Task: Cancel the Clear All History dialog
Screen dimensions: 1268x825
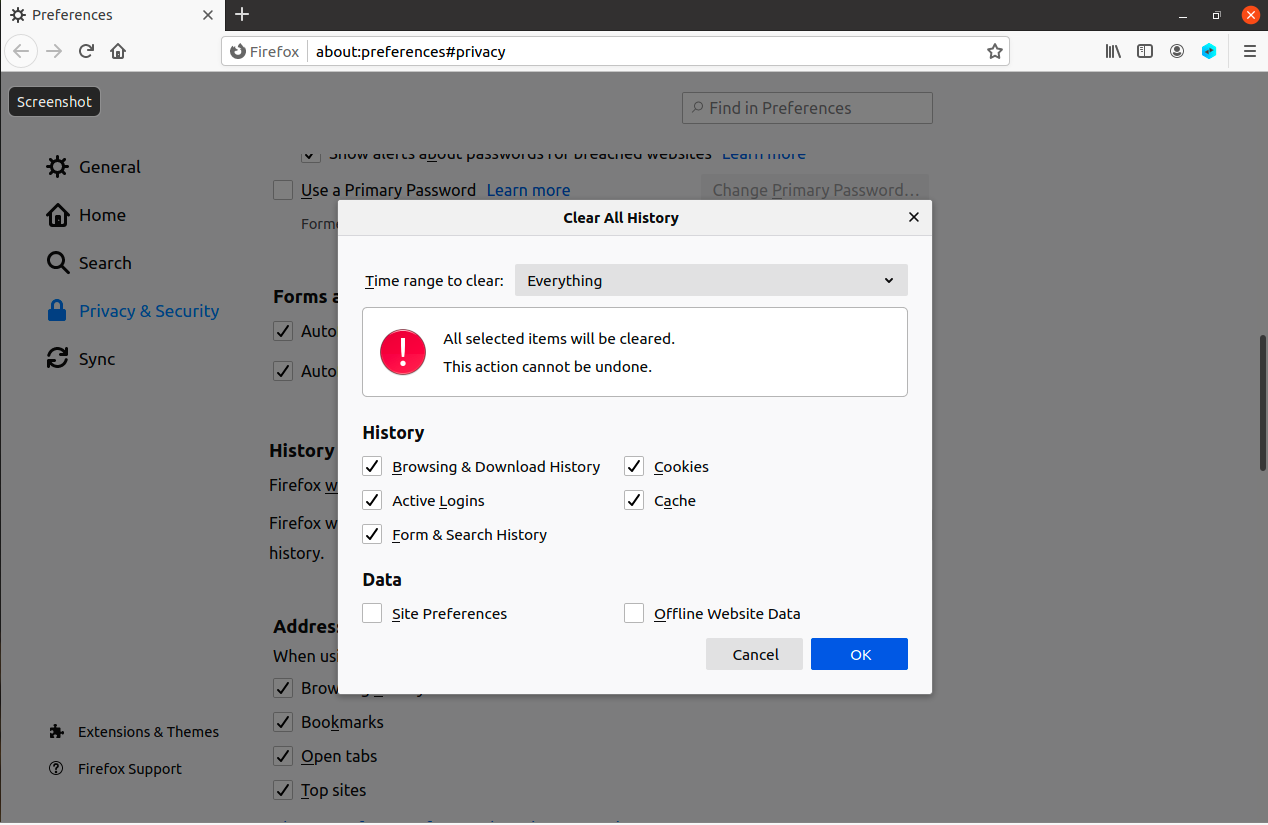Action: click(754, 654)
